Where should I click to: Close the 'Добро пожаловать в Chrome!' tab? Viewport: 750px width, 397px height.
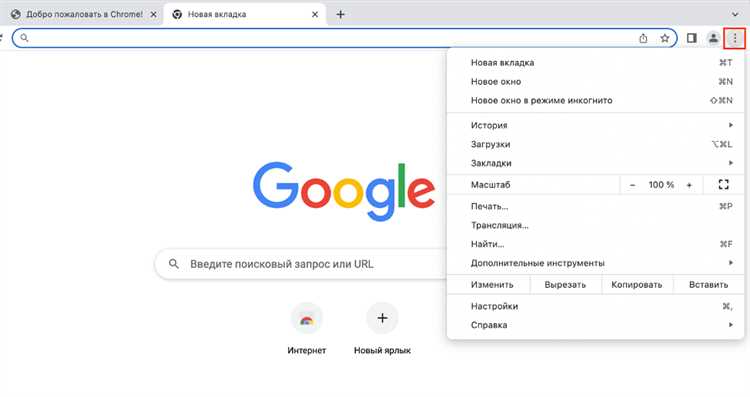click(x=153, y=14)
